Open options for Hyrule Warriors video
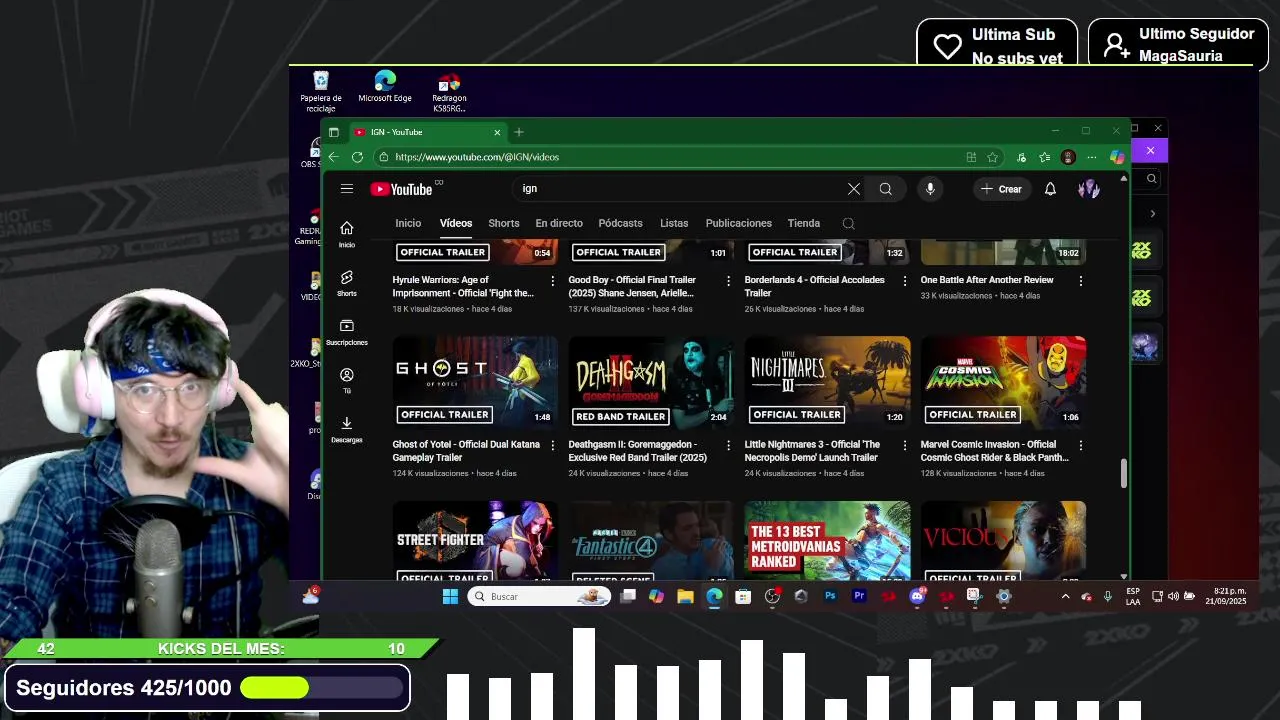This screenshot has height=720, width=1280. click(553, 281)
